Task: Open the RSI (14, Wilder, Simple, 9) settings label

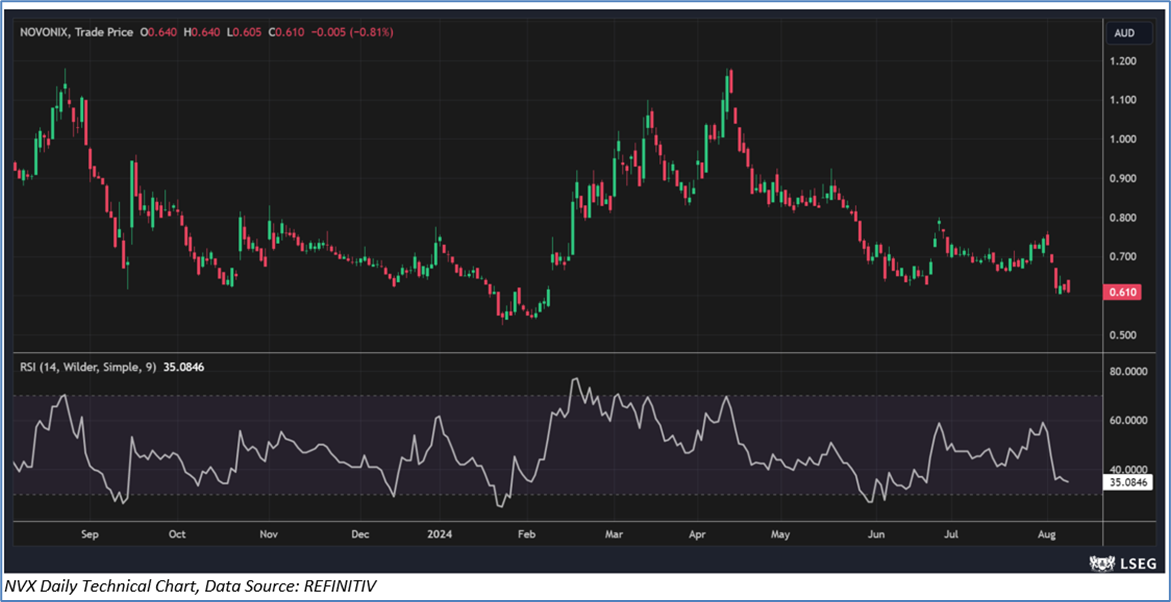Action: pyautogui.click(x=90, y=368)
